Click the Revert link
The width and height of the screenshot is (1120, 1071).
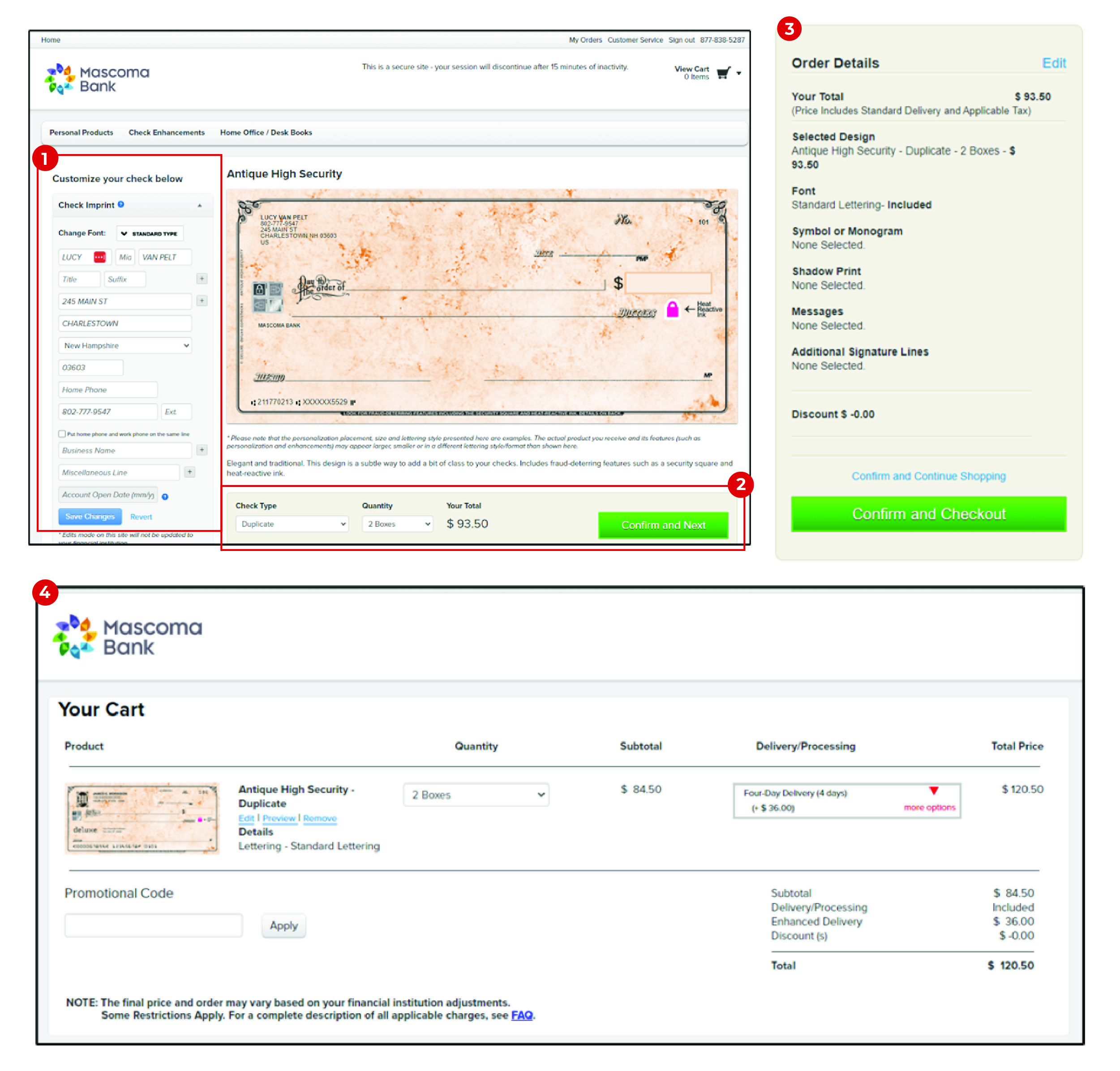click(141, 516)
